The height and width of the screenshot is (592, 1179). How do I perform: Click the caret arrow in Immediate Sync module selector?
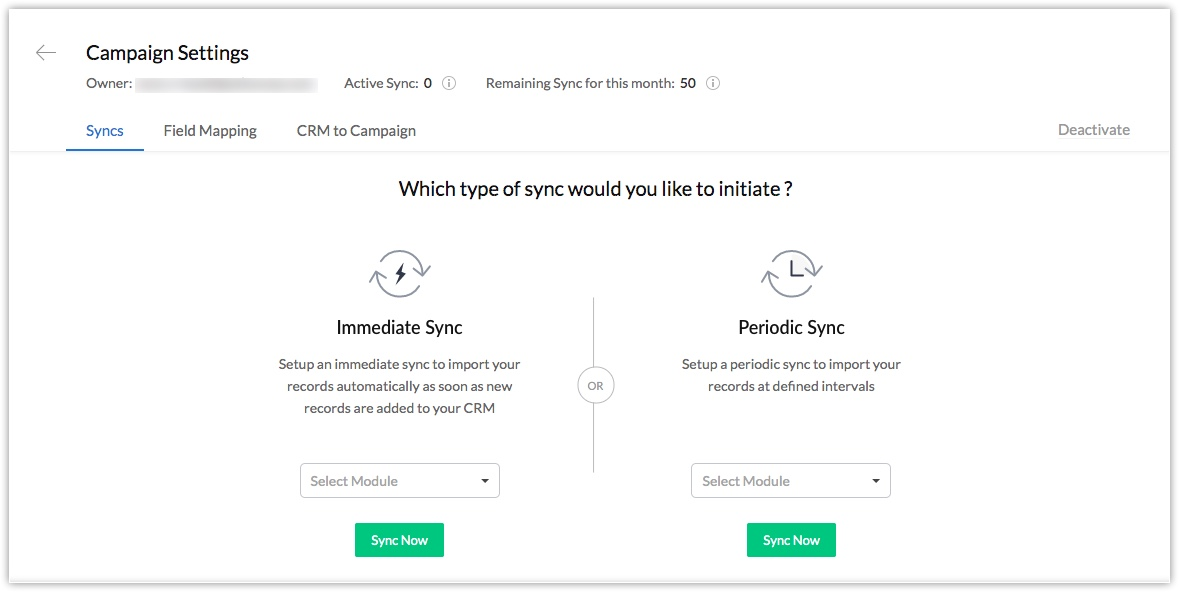[485, 481]
